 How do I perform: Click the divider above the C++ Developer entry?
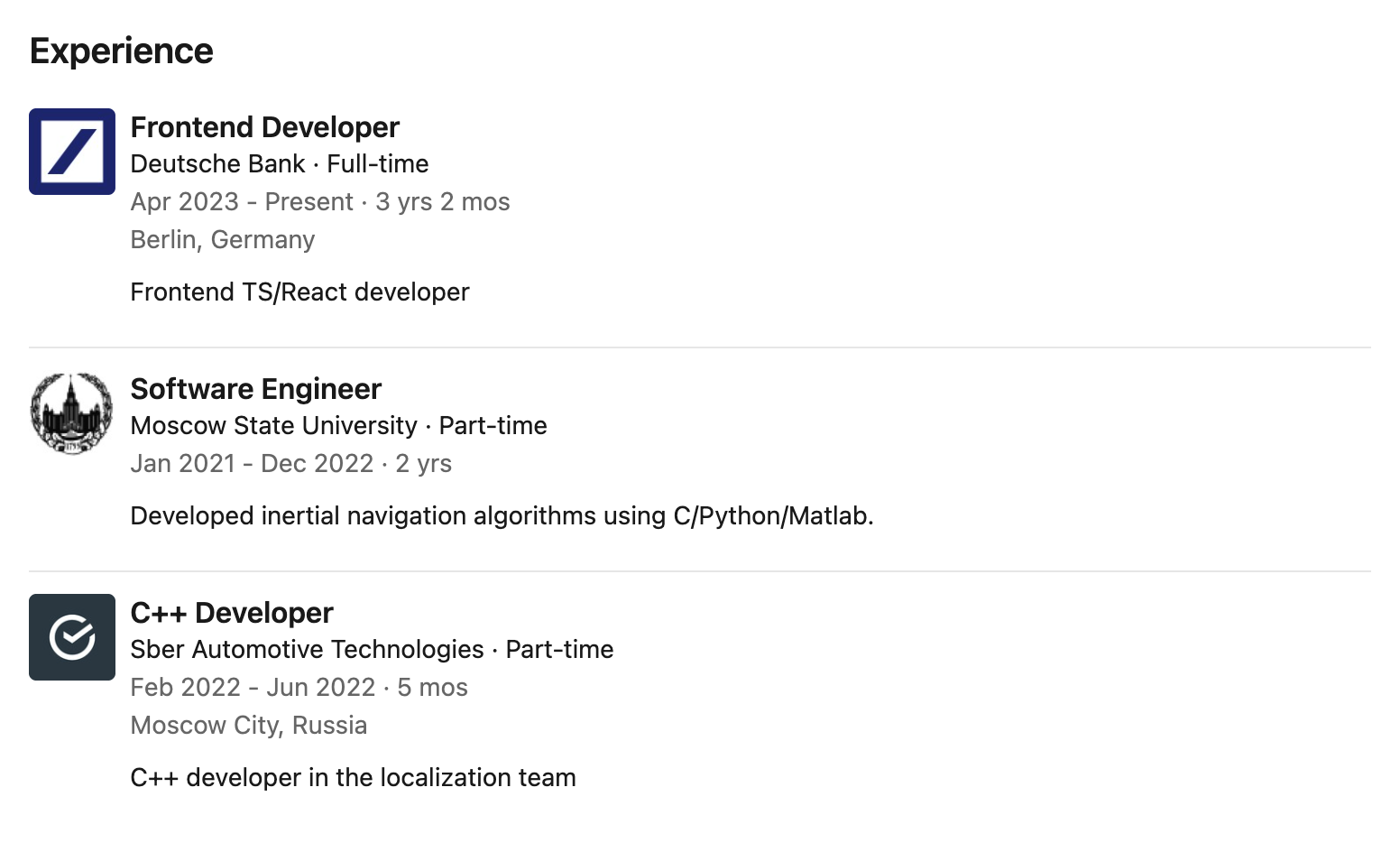click(x=700, y=571)
